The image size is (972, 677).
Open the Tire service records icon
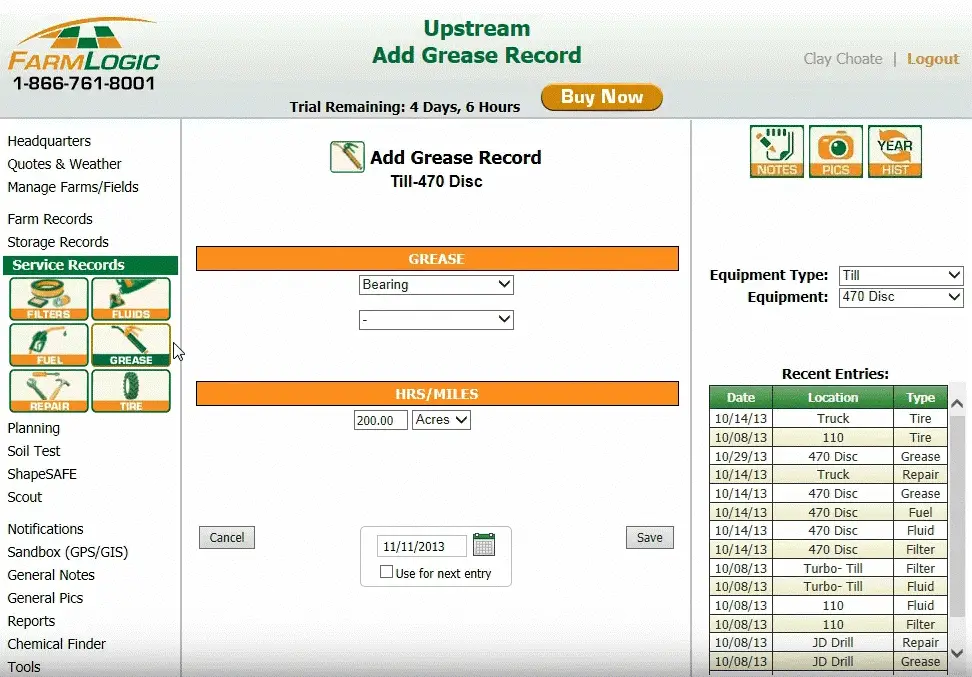click(x=131, y=391)
